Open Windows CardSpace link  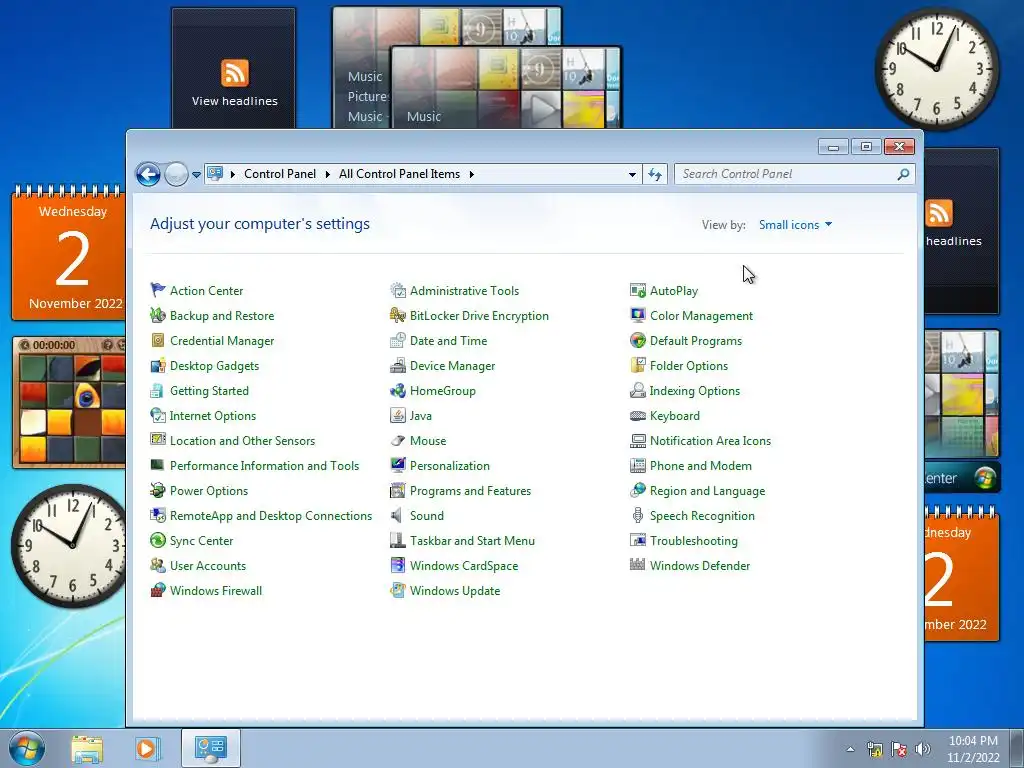point(464,566)
